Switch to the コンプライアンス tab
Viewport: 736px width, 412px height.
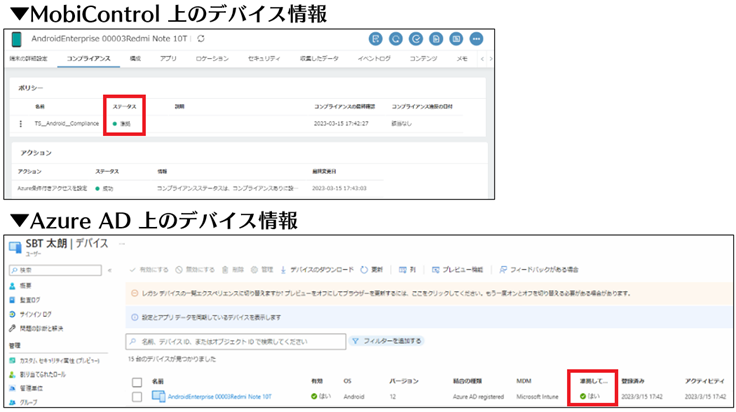click(89, 59)
